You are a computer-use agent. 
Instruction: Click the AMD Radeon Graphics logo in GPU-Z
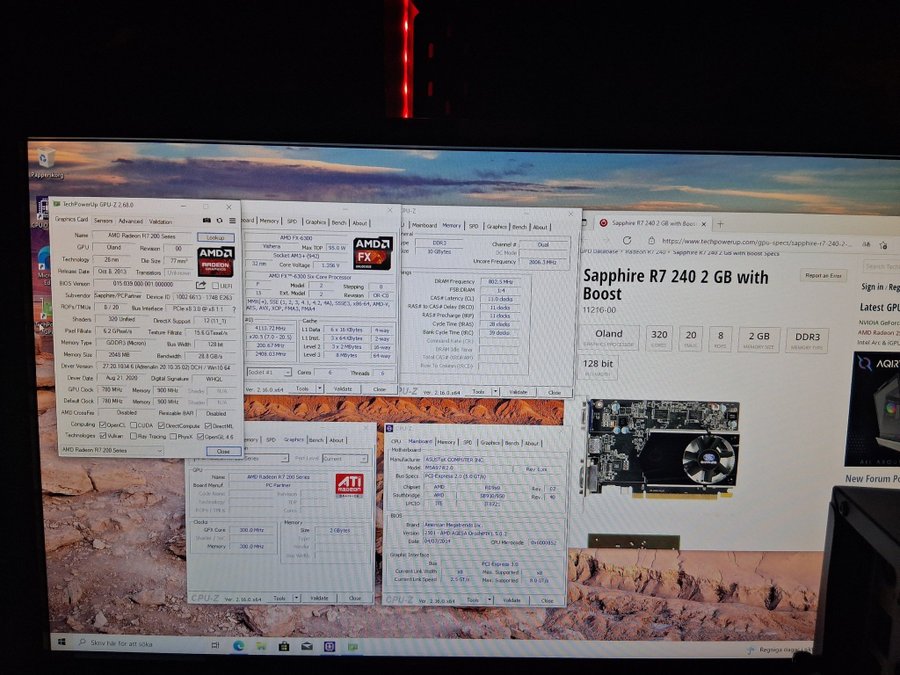pos(216,261)
